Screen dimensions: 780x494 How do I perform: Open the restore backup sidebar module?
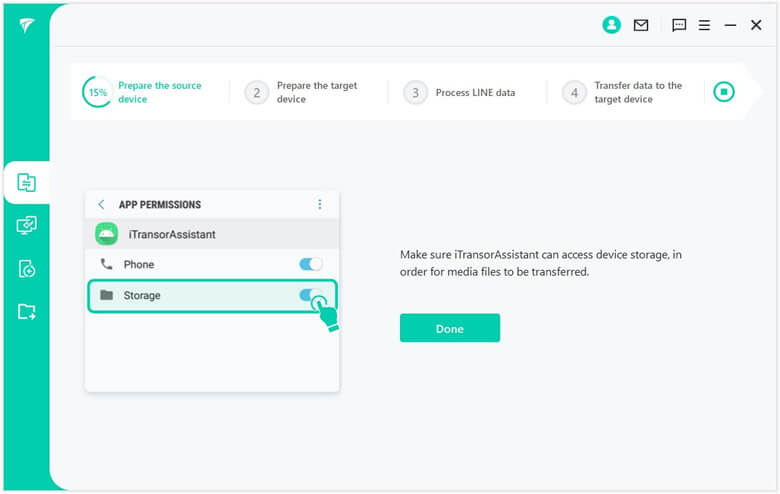[x=26, y=269]
